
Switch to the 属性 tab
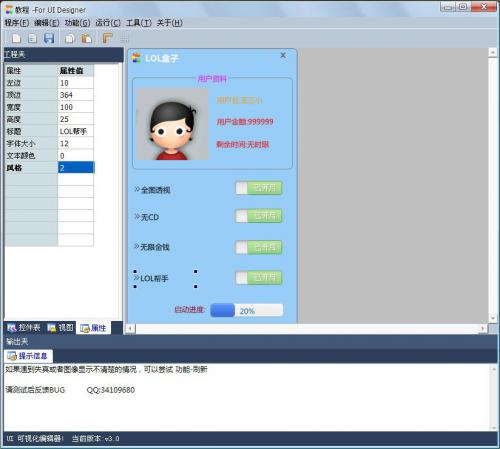click(93, 328)
